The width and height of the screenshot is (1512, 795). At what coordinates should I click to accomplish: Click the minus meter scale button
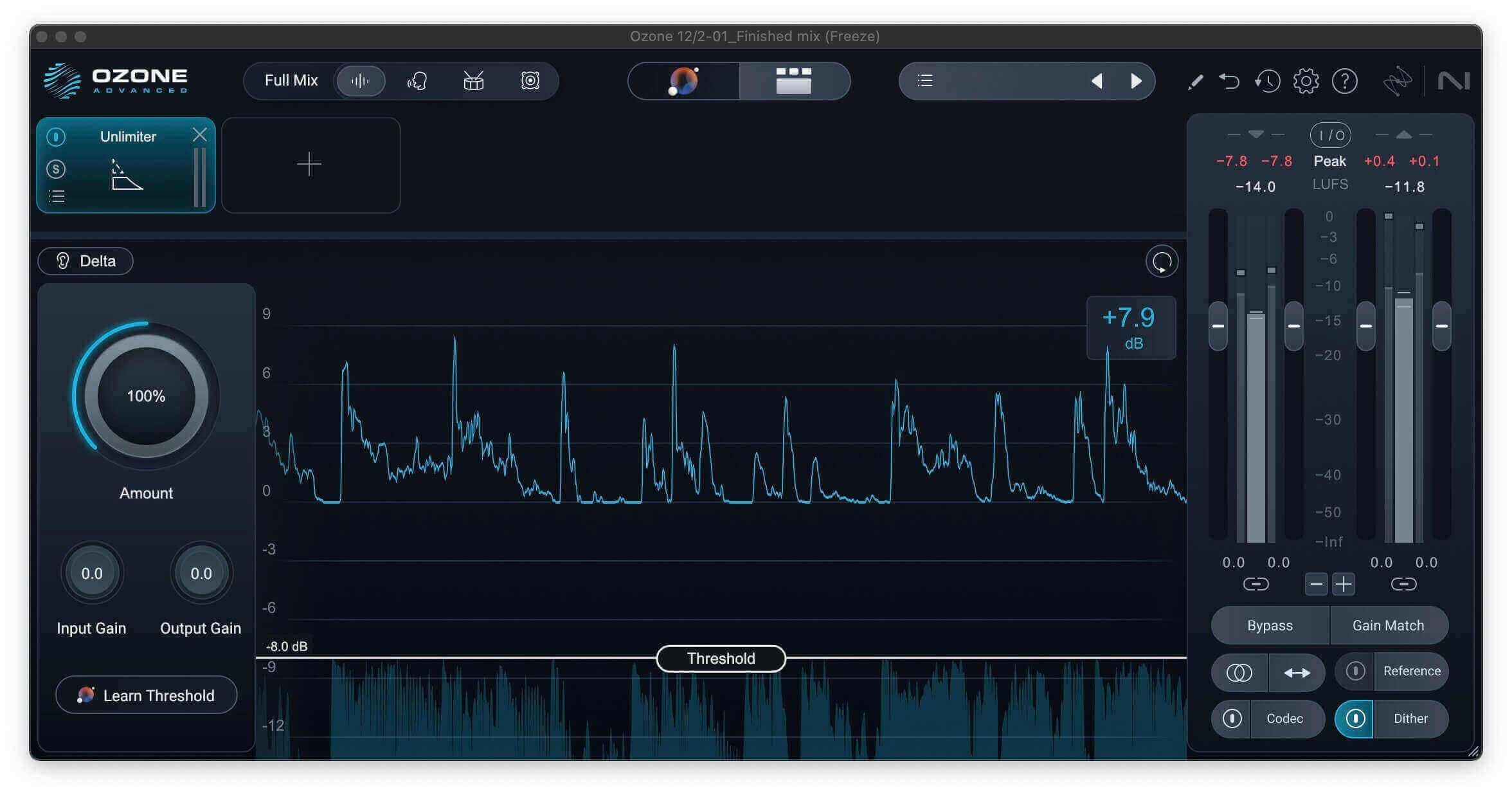[x=1316, y=584]
